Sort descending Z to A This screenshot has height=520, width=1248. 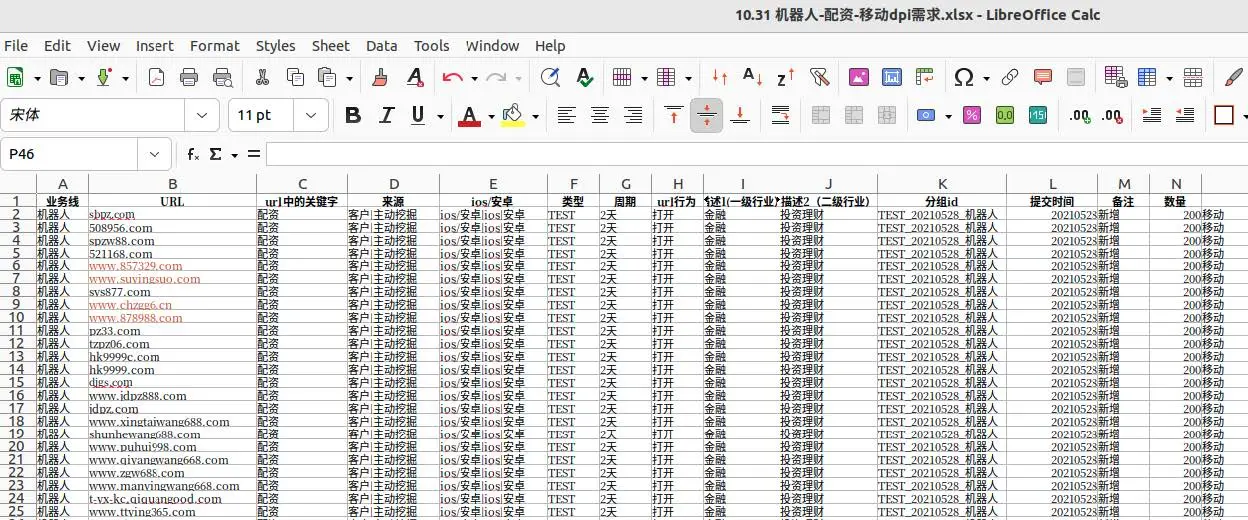(786, 77)
